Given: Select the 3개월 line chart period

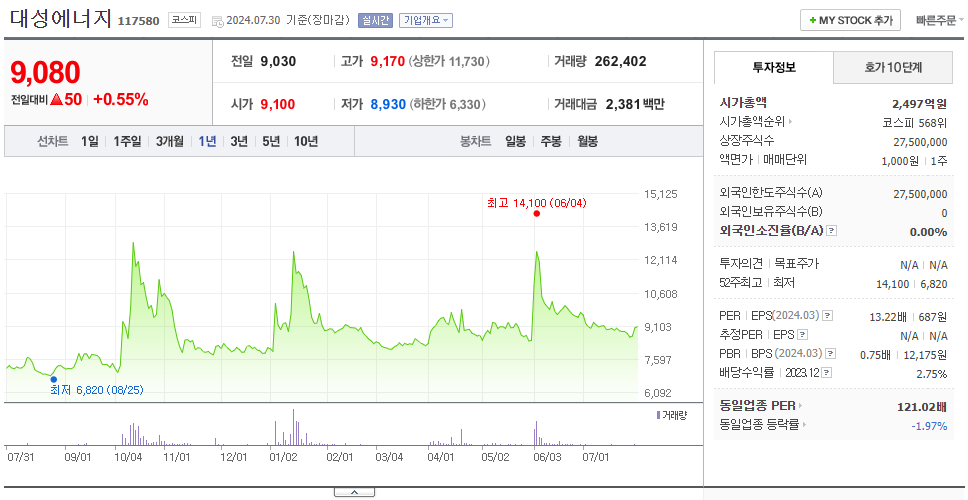Looking at the screenshot, I should pos(170,141).
